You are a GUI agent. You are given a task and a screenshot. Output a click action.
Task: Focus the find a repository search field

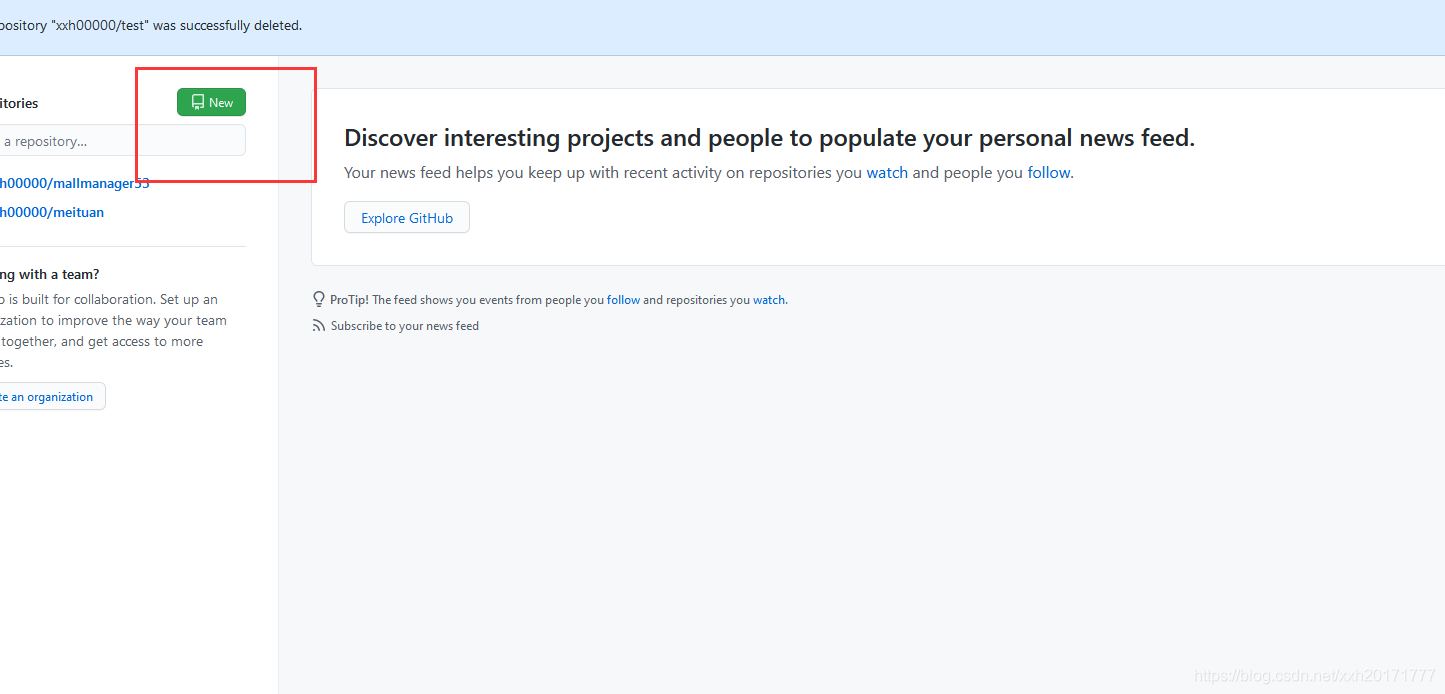pyautogui.click(x=122, y=141)
